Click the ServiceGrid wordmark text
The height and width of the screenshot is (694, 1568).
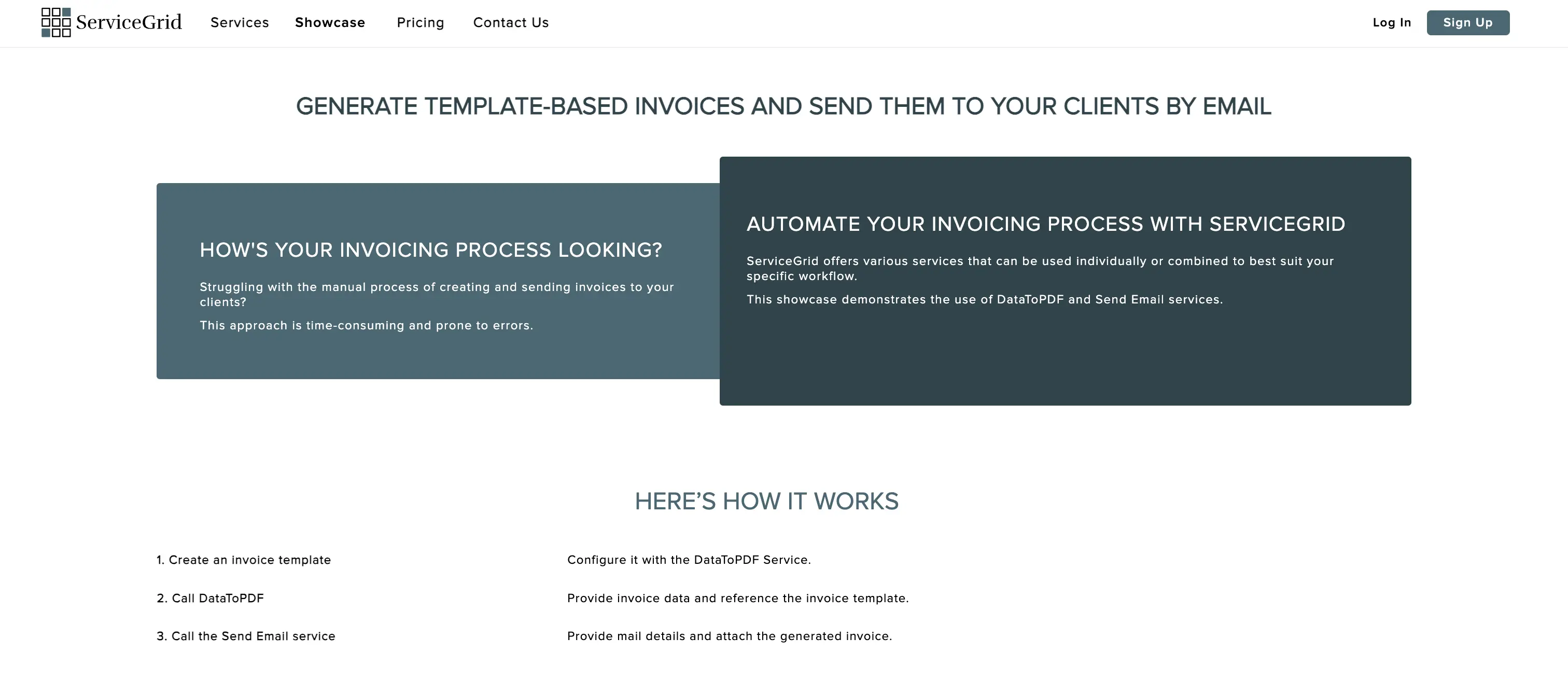pos(129,22)
